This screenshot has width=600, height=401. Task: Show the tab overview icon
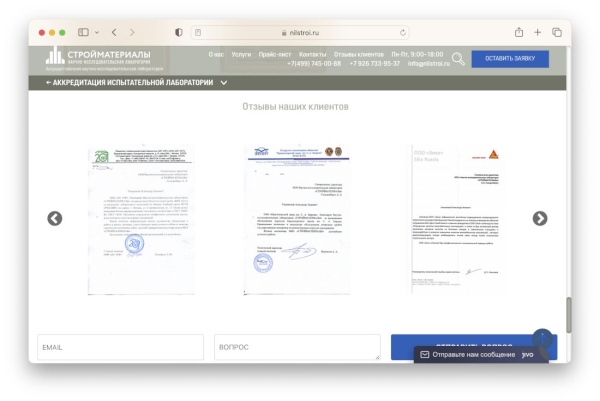point(557,33)
